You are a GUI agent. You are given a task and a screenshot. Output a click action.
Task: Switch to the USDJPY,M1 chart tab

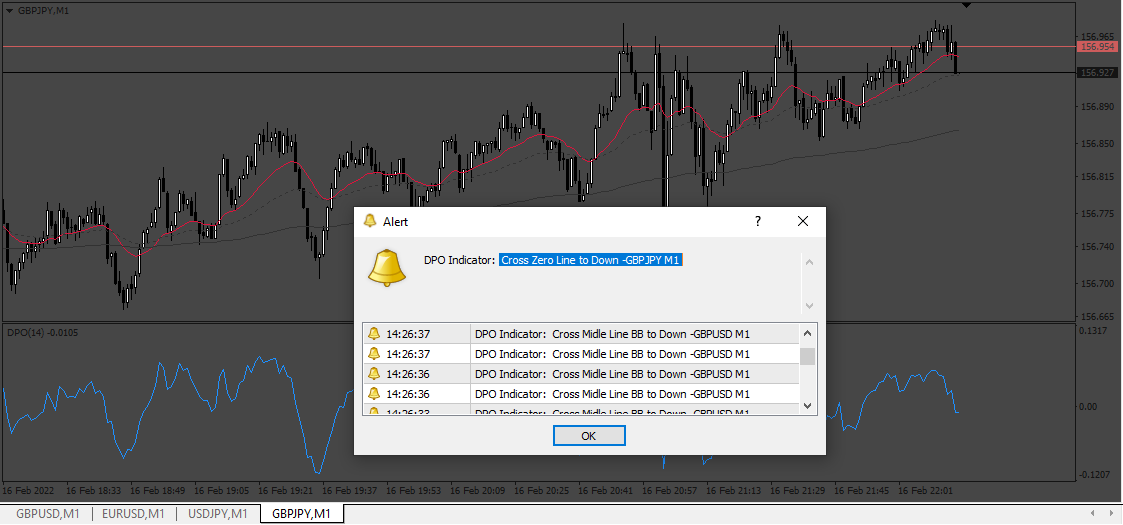pyautogui.click(x=218, y=514)
